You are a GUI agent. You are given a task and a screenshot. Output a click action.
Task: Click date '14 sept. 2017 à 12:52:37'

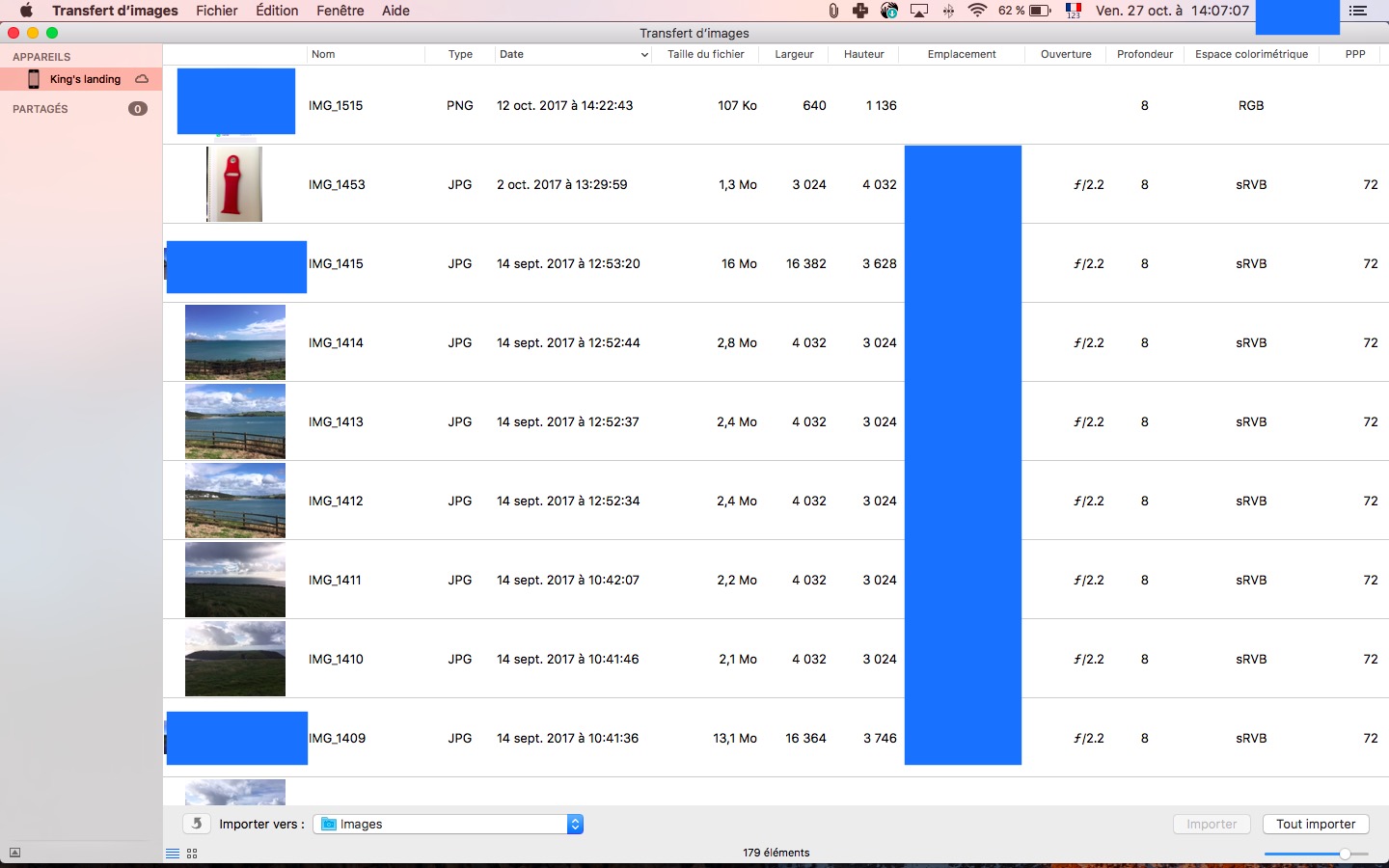point(568,422)
